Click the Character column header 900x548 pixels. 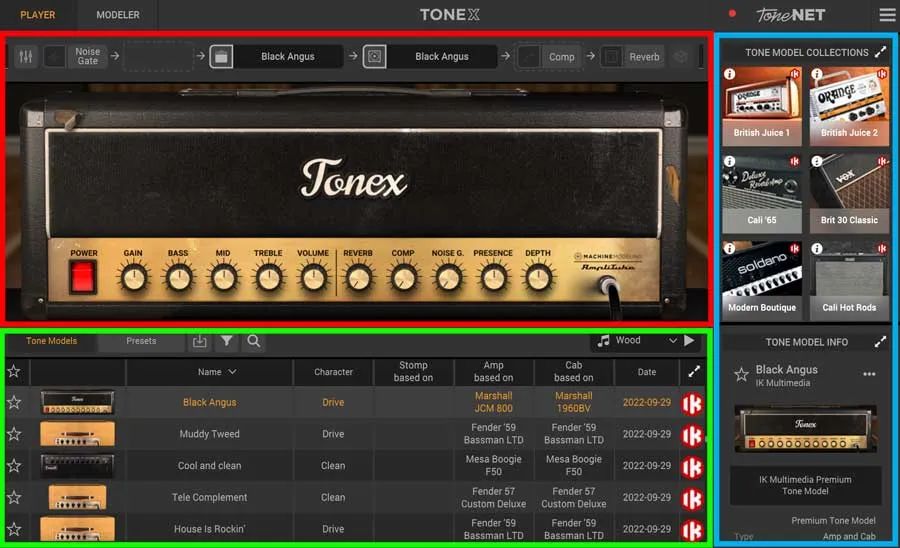point(333,372)
